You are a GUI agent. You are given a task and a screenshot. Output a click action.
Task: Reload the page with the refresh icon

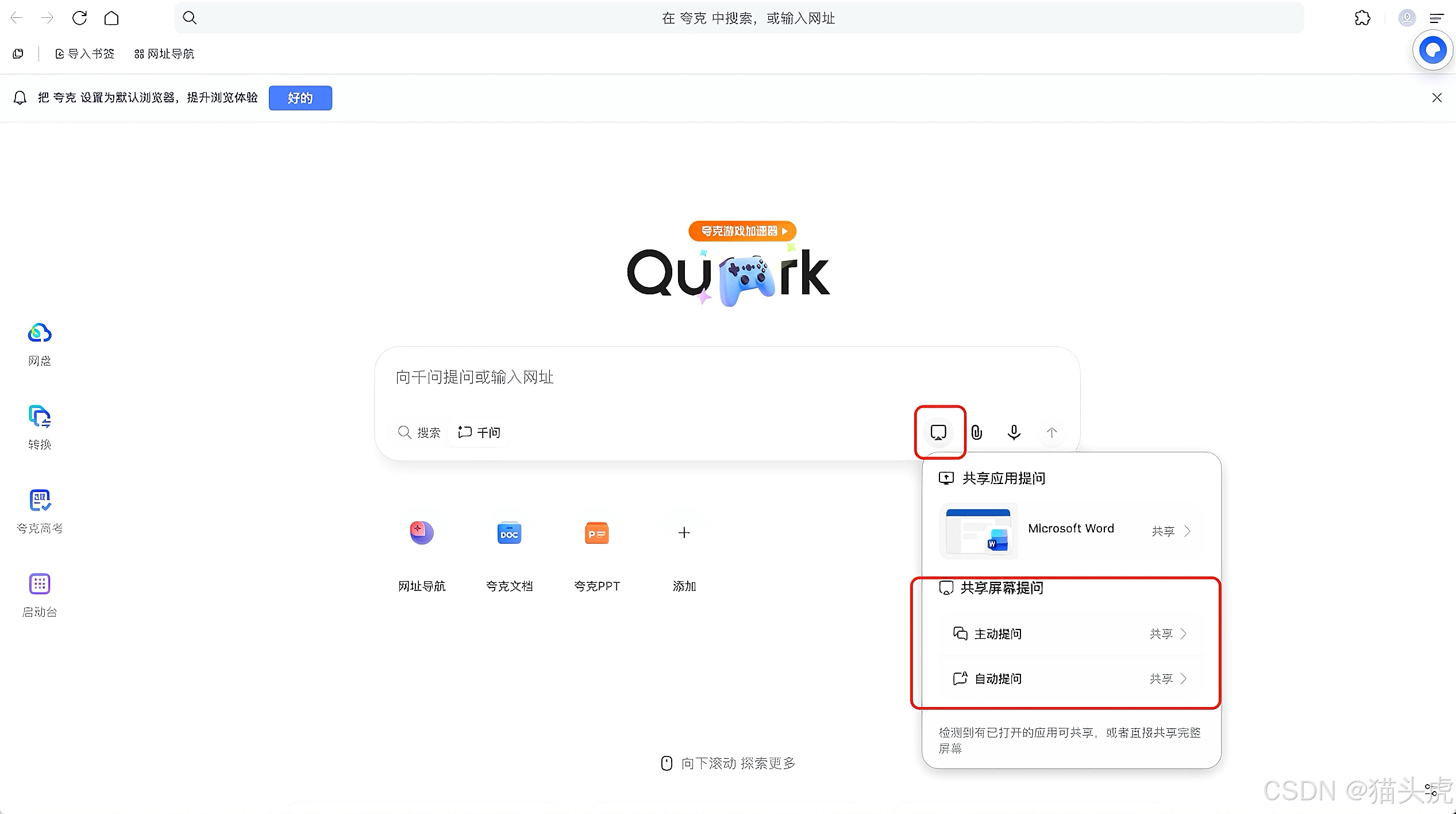79,18
